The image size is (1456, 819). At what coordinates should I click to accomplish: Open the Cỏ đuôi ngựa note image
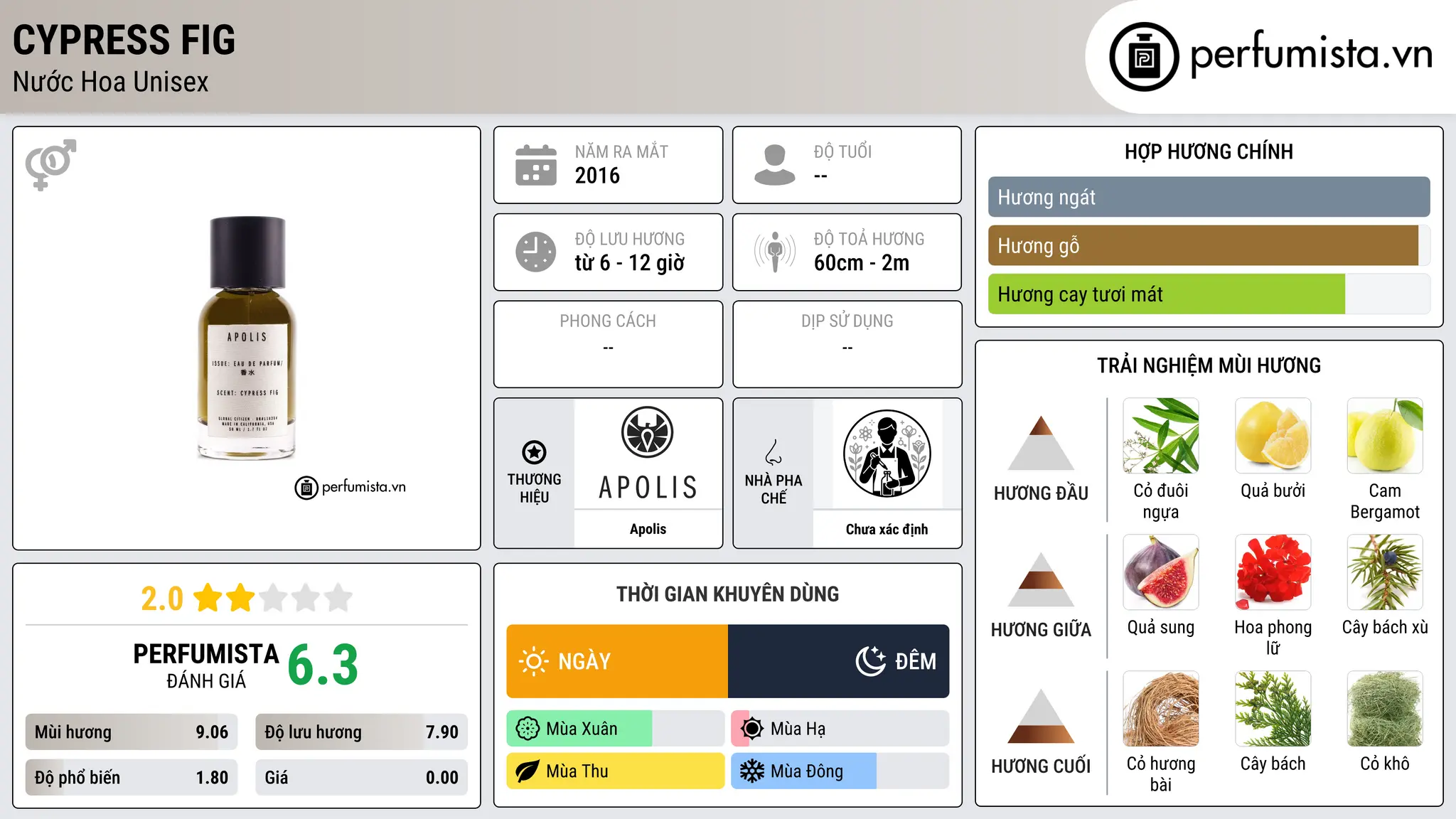tap(1161, 436)
